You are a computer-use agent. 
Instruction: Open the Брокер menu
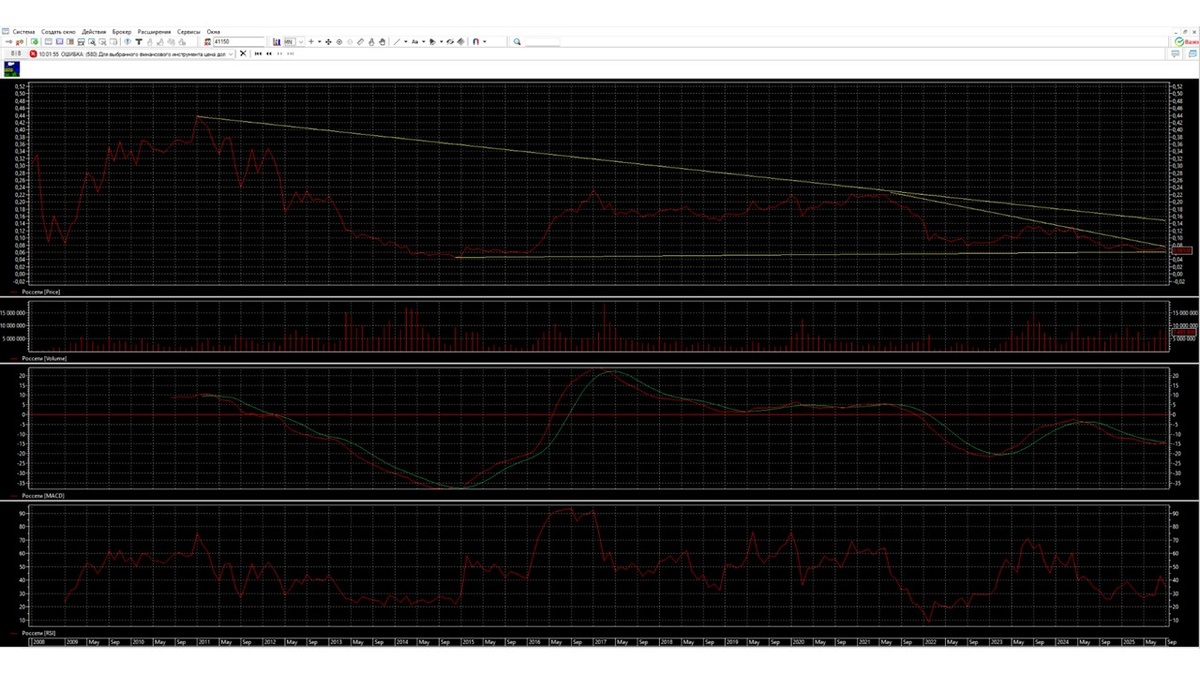[x=121, y=32]
